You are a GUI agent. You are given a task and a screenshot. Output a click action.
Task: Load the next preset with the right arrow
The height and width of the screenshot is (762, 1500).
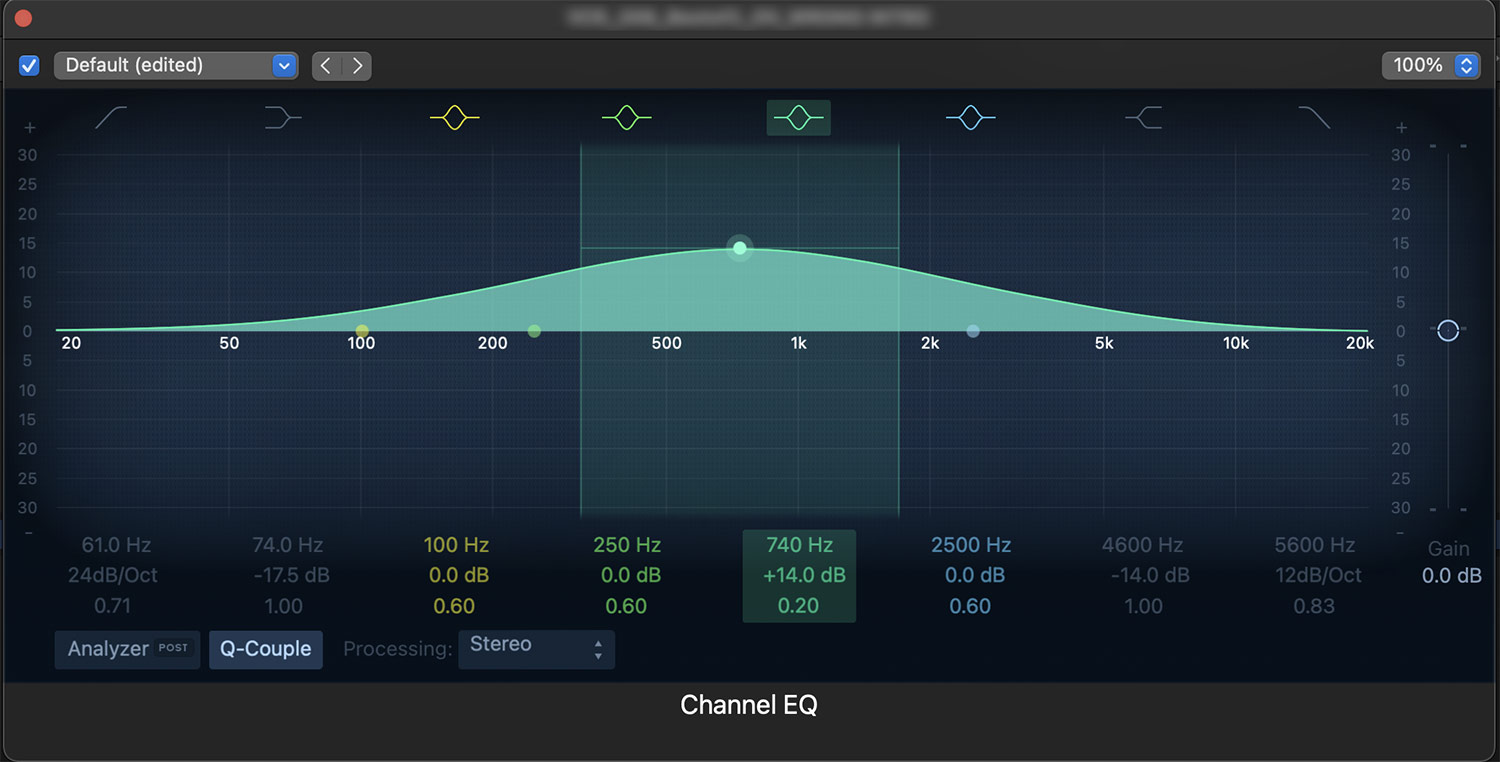(x=357, y=65)
